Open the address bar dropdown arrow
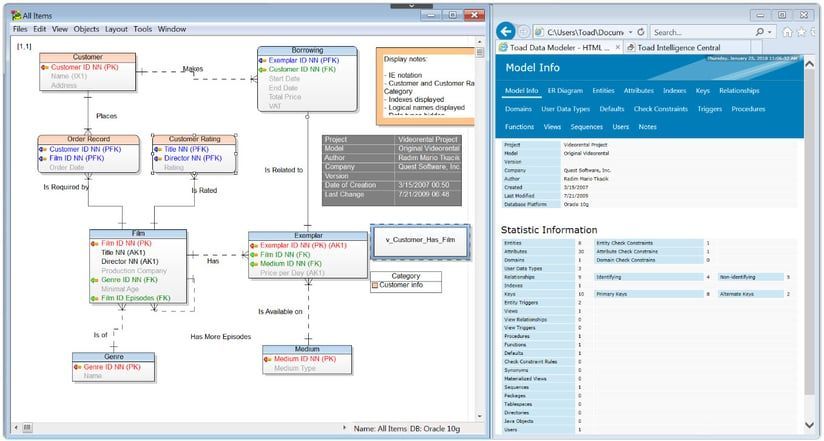 point(631,32)
